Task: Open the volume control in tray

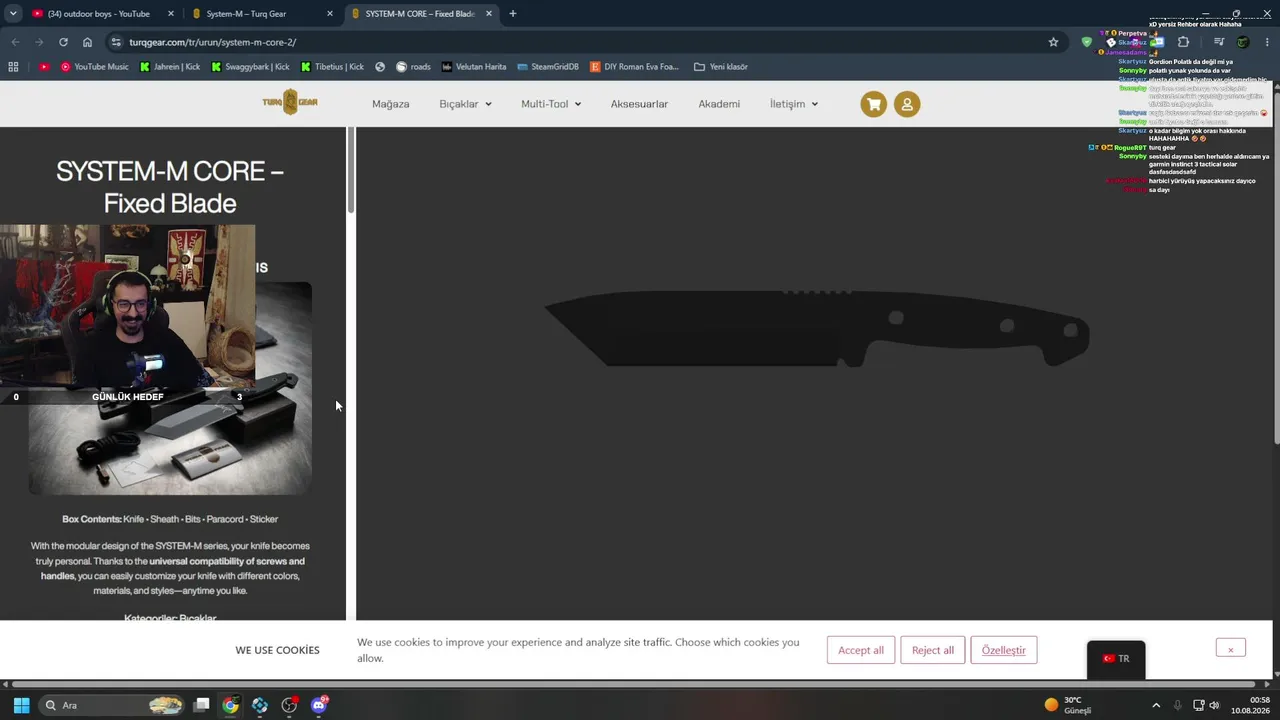Action: tap(1214, 705)
